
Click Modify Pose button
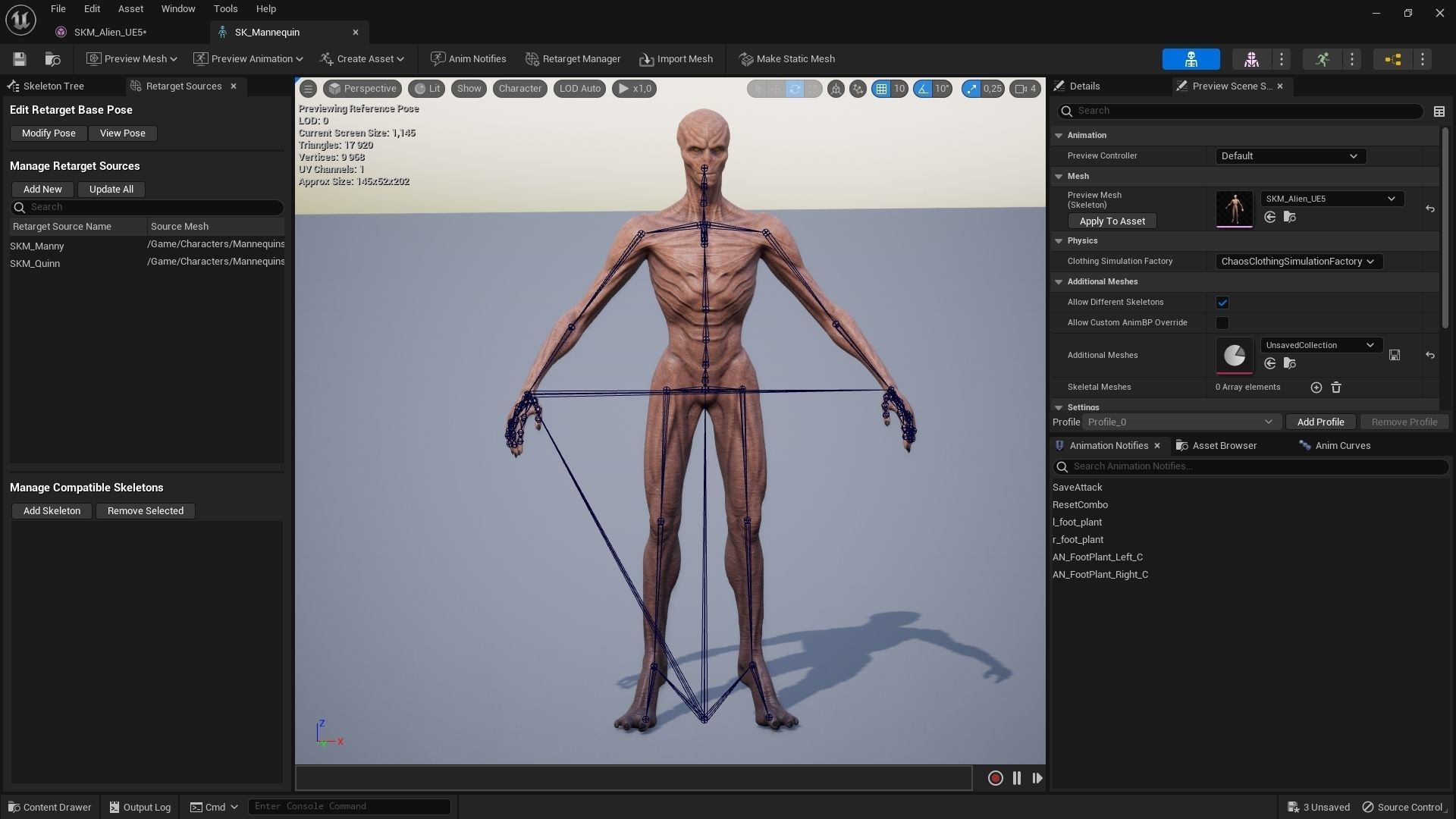[49, 133]
